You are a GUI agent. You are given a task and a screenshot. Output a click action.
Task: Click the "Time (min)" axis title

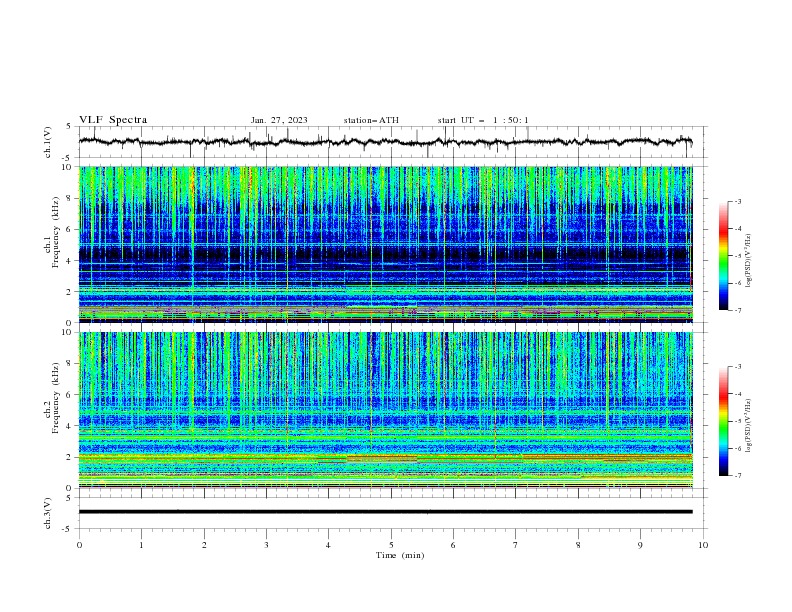coord(400,555)
